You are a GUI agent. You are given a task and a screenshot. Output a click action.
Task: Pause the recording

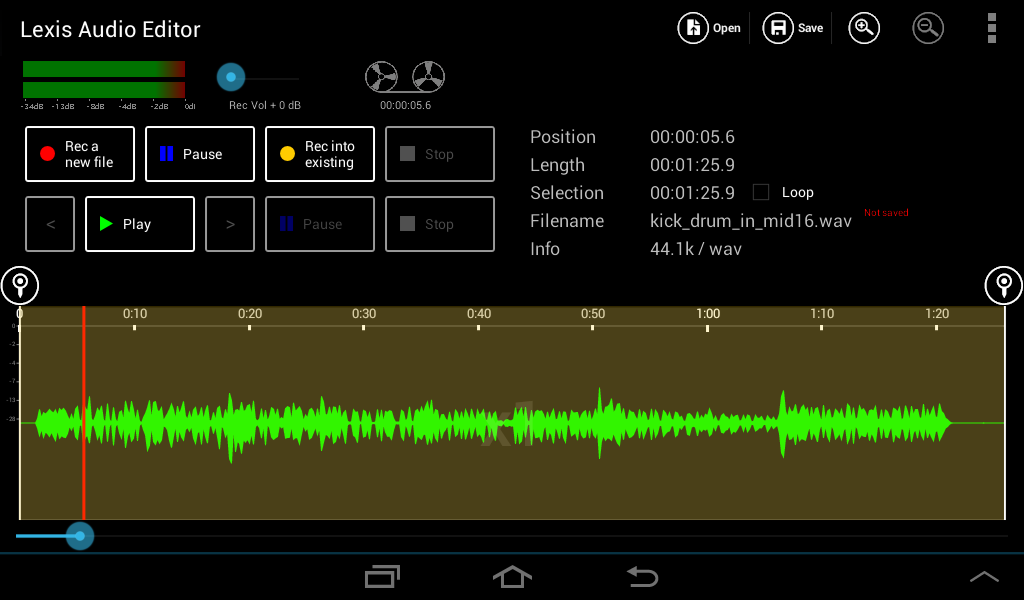(200, 154)
